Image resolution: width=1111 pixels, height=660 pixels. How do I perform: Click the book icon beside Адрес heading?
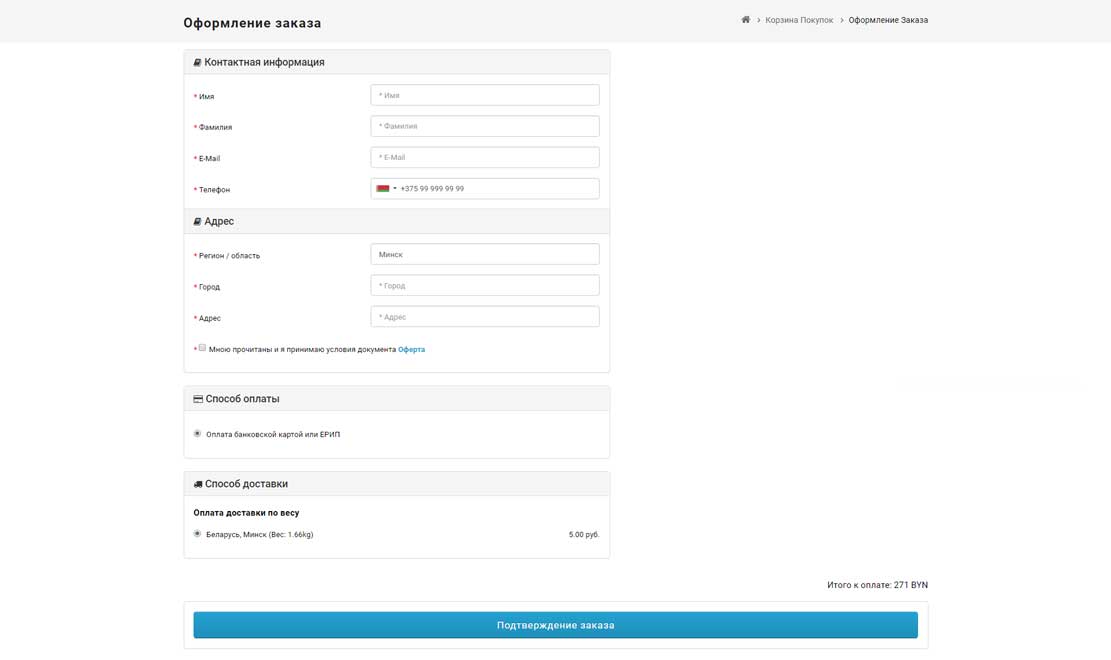197,222
